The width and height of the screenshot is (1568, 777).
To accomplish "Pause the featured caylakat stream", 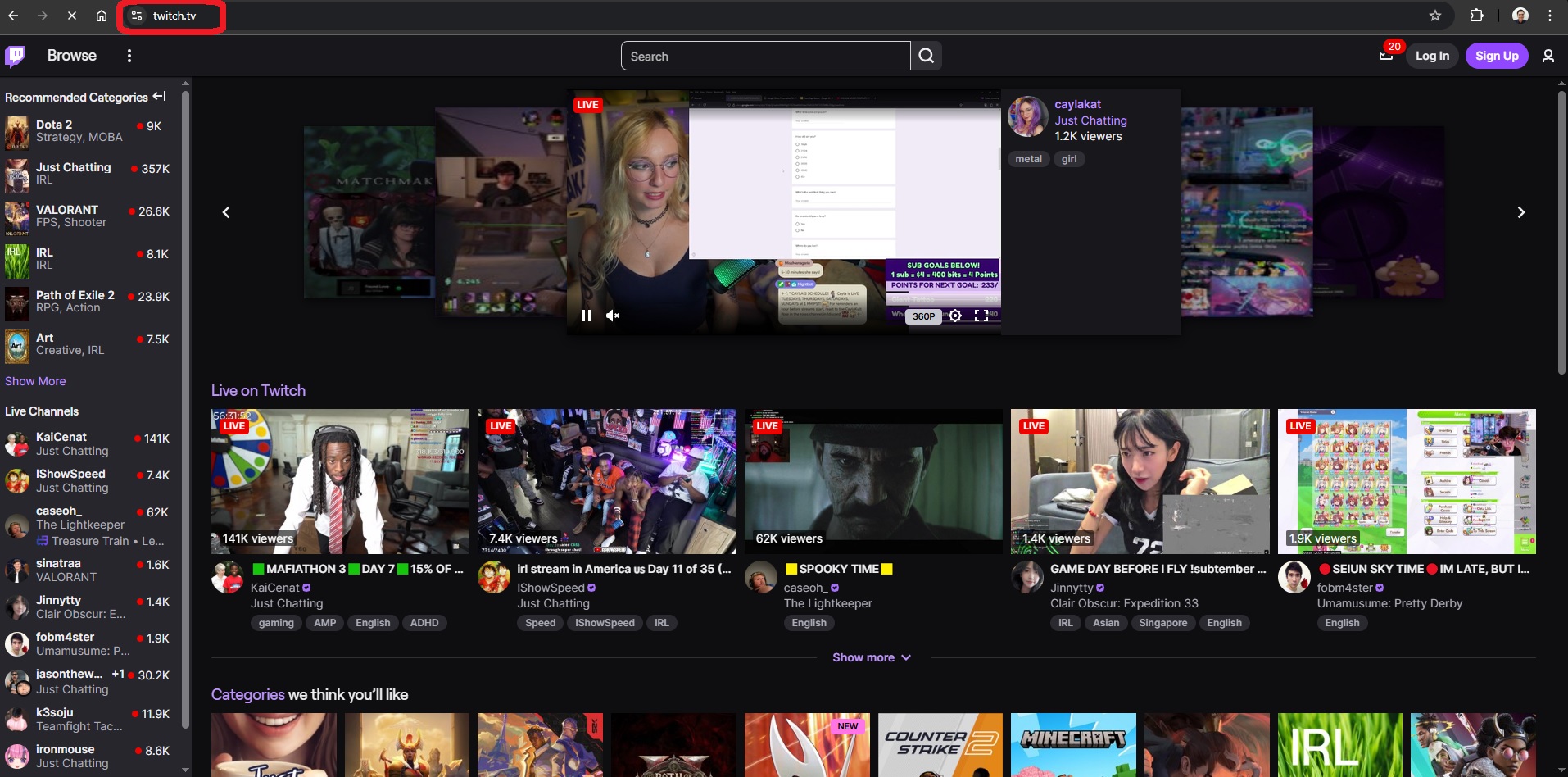I will pos(587,316).
